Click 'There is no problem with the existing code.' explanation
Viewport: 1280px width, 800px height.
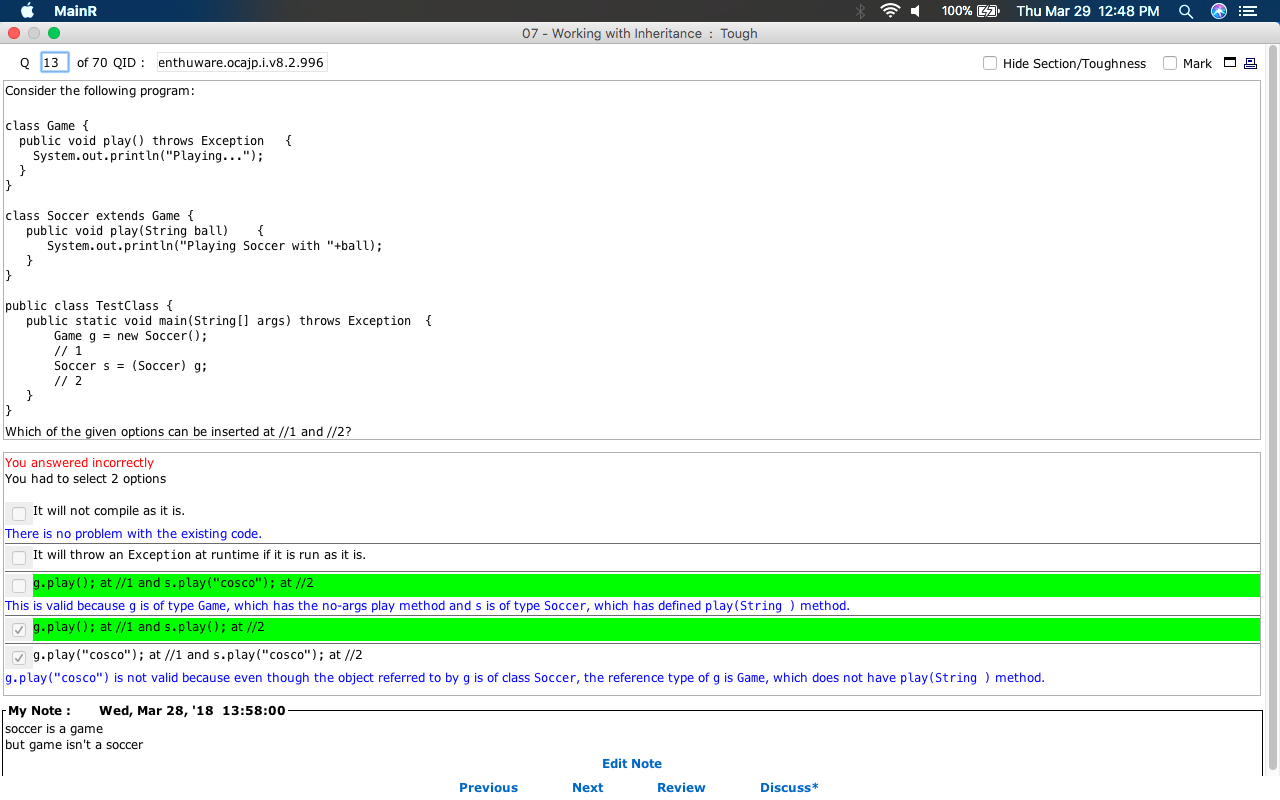coord(134,534)
